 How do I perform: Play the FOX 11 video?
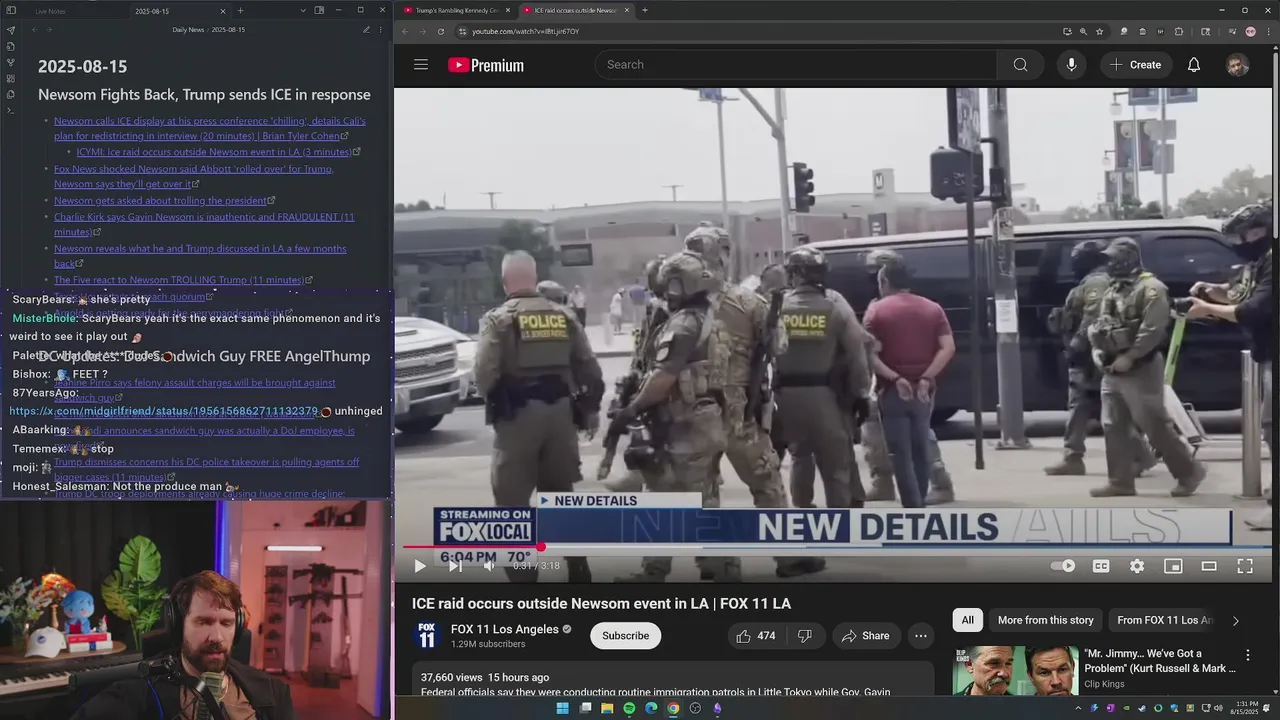click(420, 566)
